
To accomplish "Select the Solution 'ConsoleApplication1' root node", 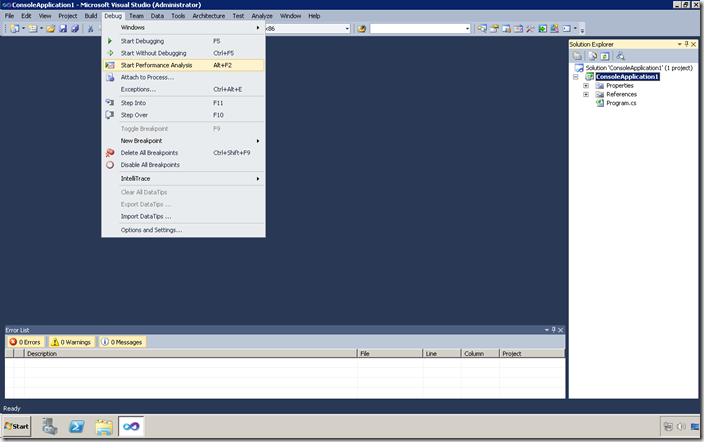I will [x=639, y=68].
